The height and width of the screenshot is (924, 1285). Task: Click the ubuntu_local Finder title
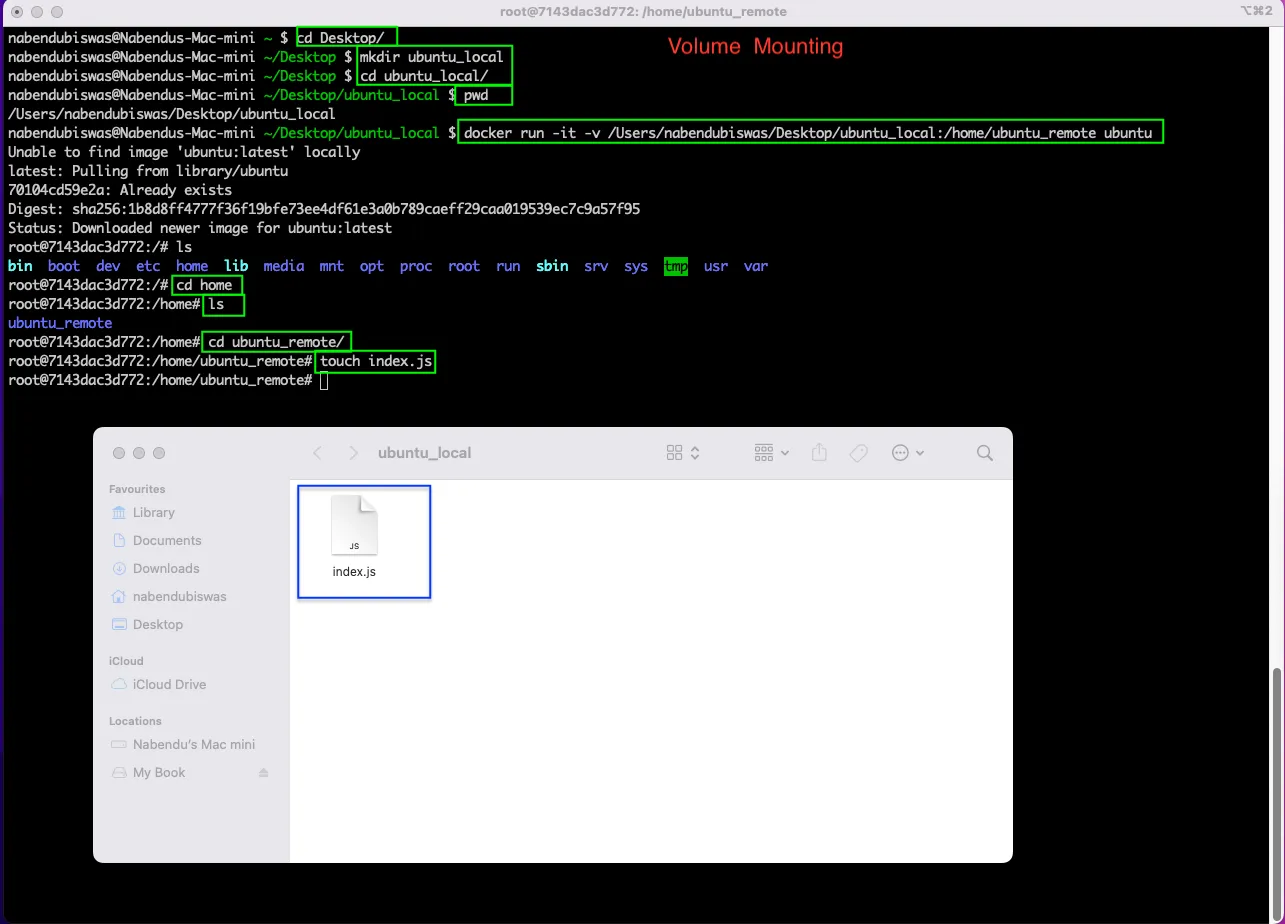pos(425,453)
